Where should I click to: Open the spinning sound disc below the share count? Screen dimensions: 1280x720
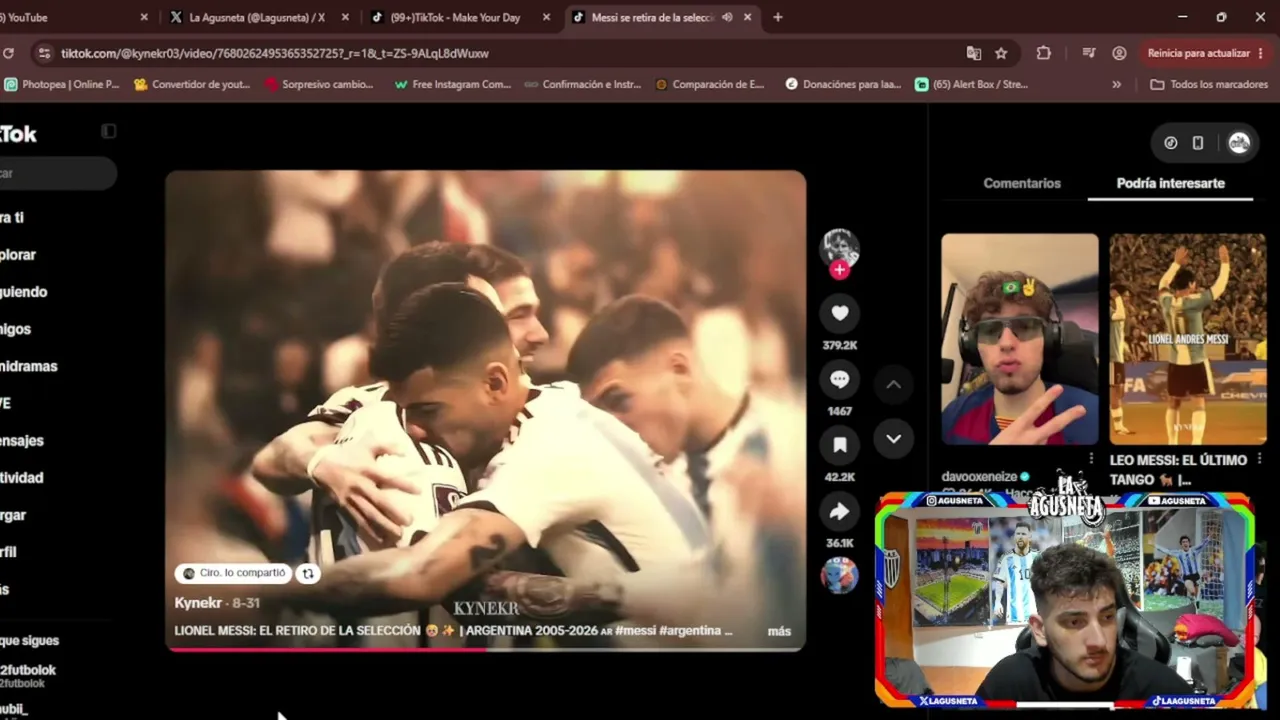pyautogui.click(x=839, y=576)
